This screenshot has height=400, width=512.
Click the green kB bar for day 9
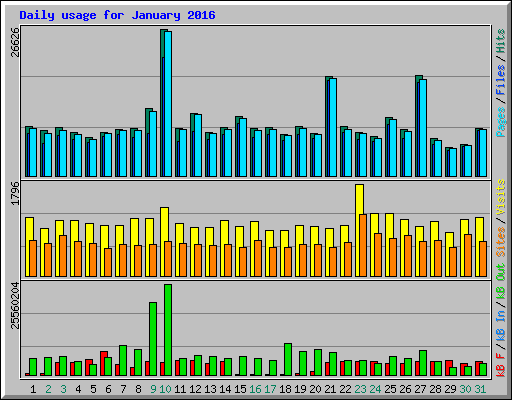click(x=153, y=339)
